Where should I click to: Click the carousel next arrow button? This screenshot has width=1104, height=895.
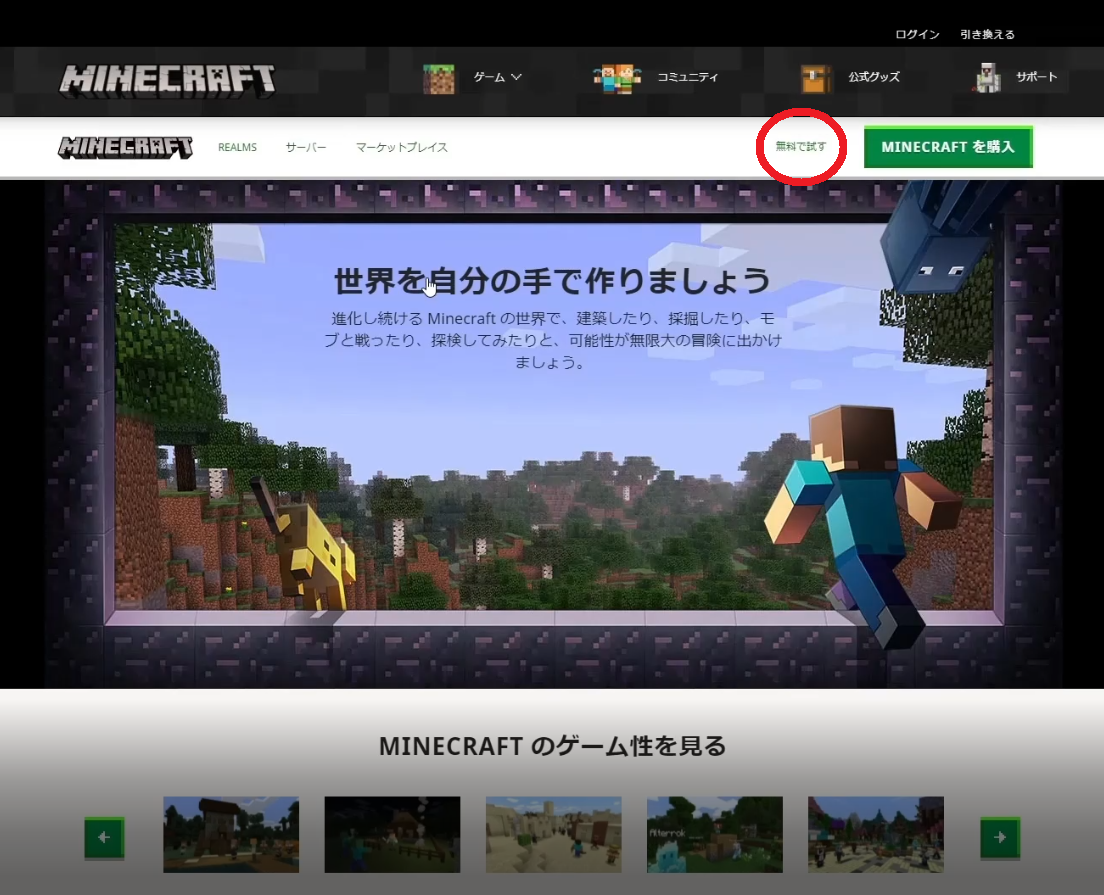pos(1000,837)
